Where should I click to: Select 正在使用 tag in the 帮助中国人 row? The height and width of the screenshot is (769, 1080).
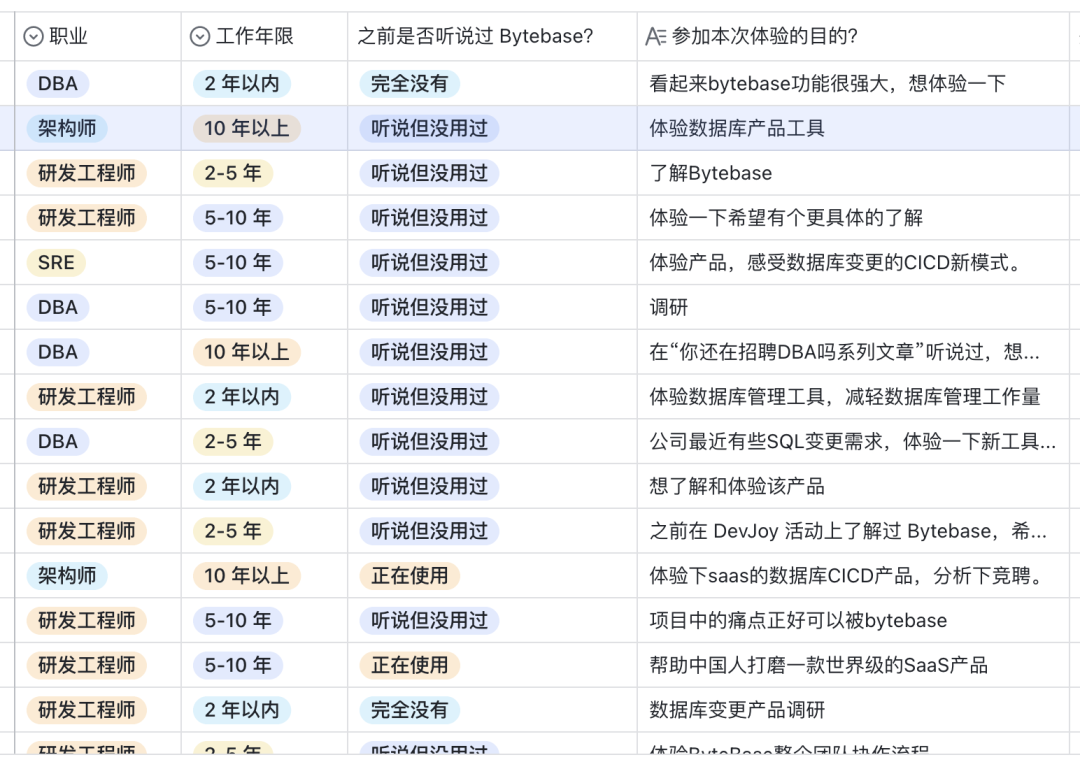pyautogui.click(x=409, y=666)
